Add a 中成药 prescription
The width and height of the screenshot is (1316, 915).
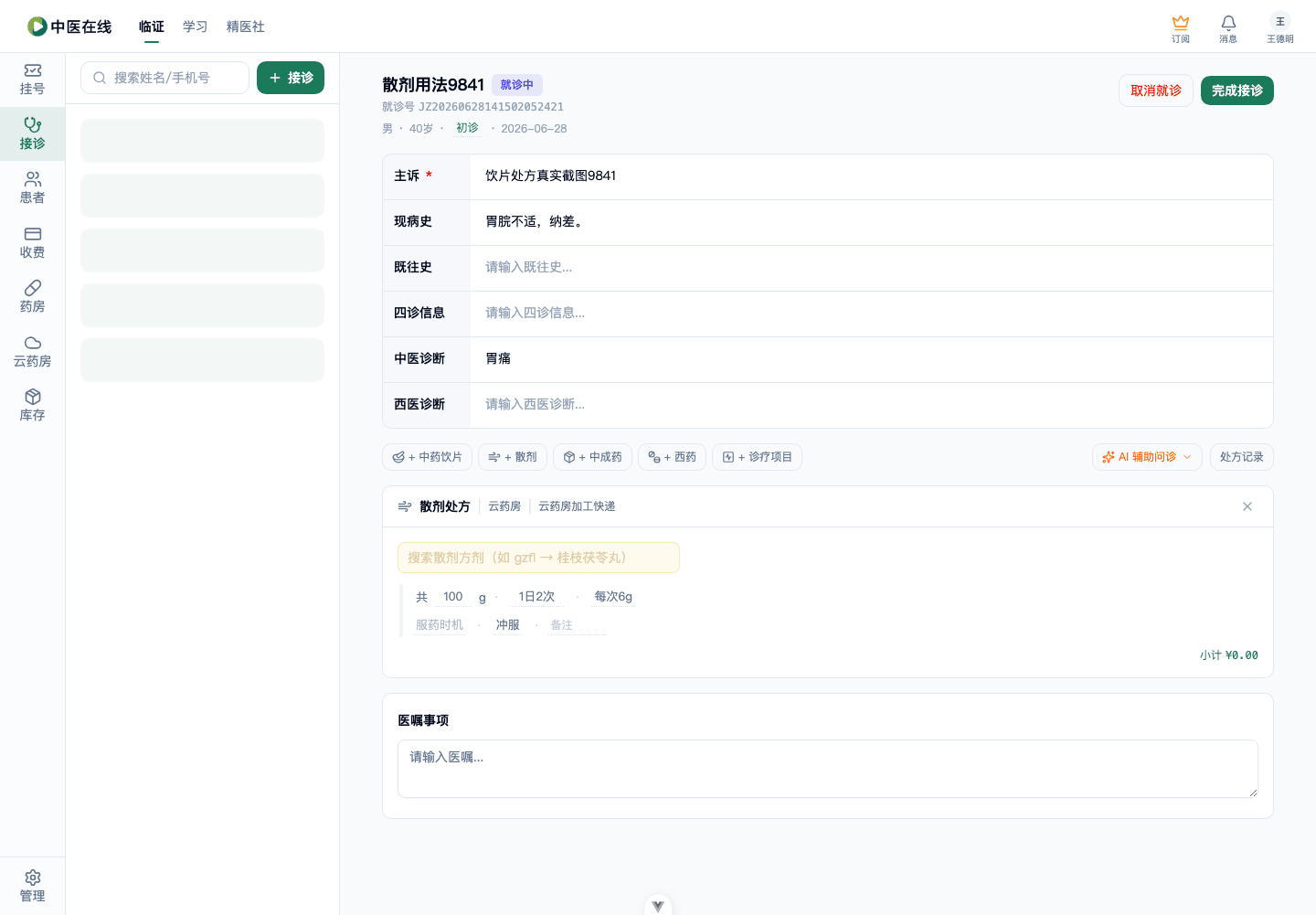coord(592,457)
